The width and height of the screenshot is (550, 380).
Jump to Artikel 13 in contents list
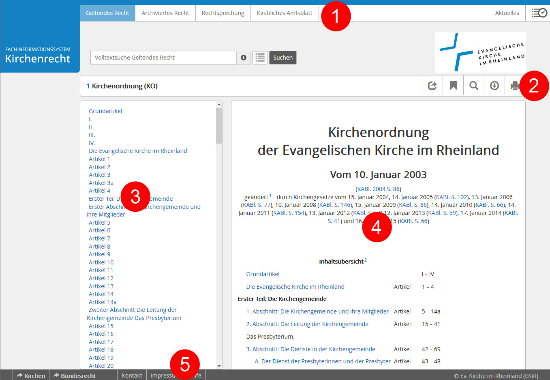tap(101, 286)
